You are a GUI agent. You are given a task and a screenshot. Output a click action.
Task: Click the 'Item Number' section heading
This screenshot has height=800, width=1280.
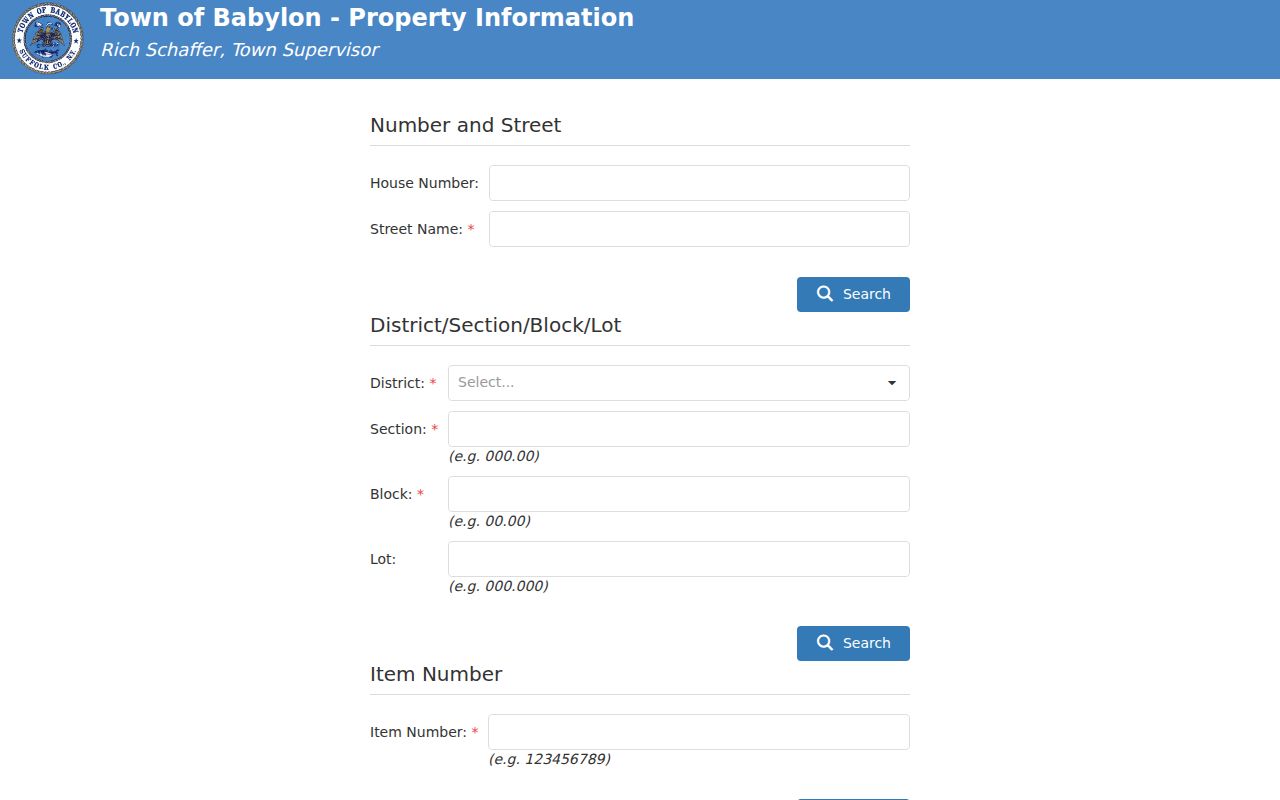click(x=436, y=674)
